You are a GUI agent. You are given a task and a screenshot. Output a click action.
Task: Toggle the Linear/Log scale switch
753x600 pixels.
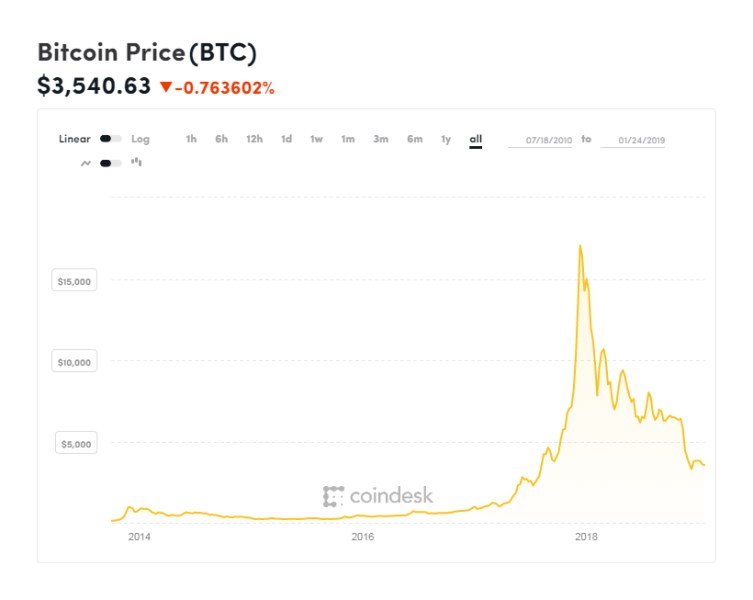[111, 139]
